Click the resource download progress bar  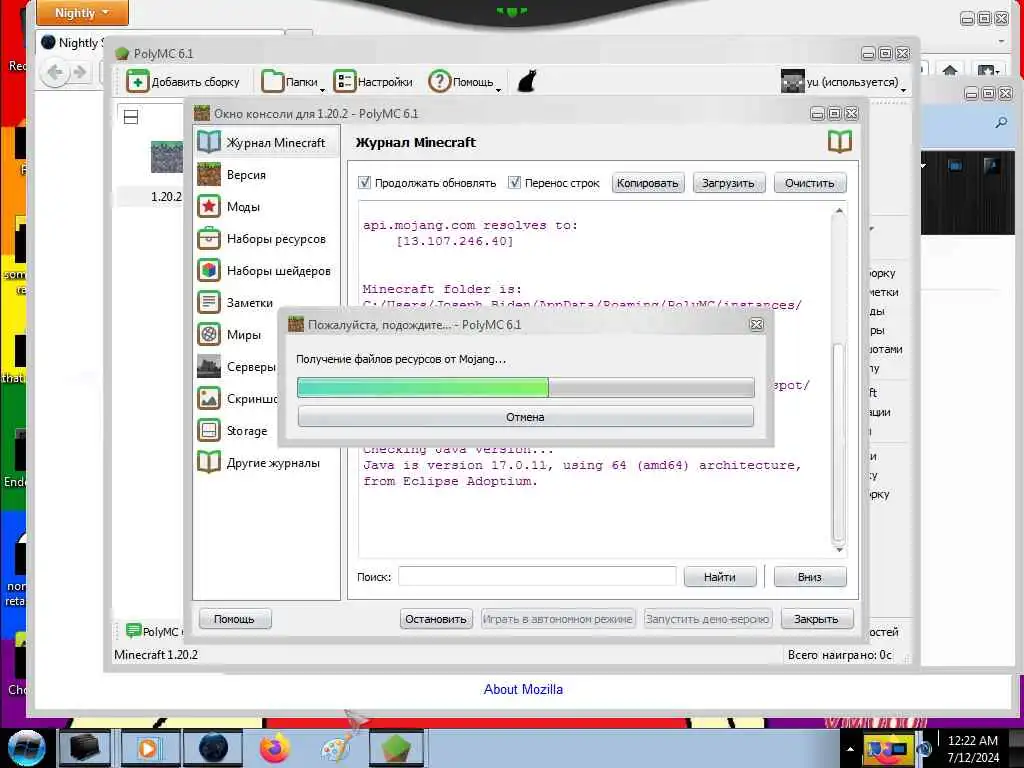tap(525, 387)
